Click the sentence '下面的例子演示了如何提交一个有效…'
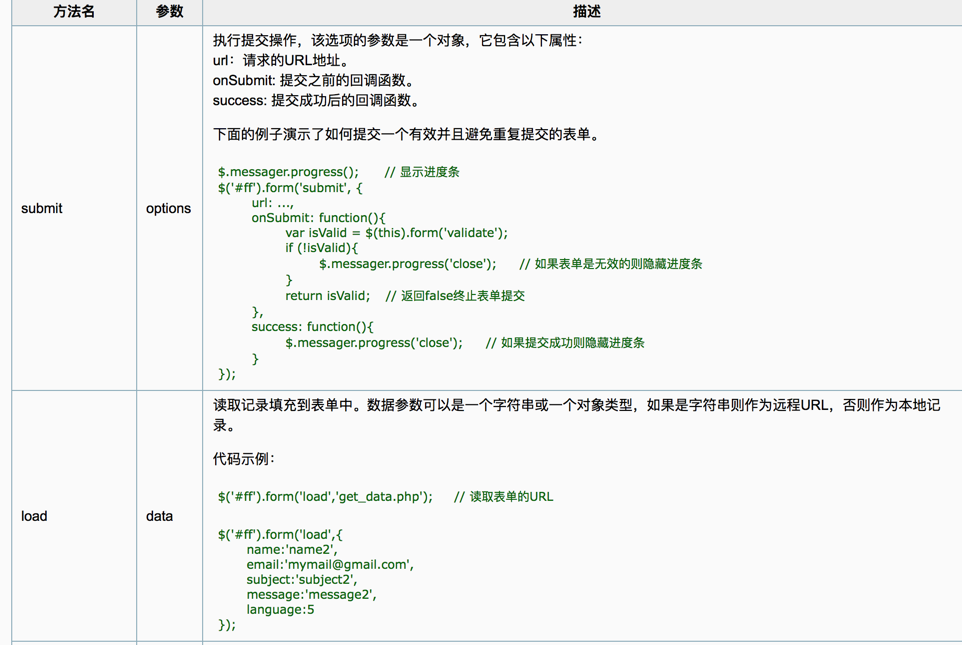This screenshot has width=962, height=645. [408, 134]
